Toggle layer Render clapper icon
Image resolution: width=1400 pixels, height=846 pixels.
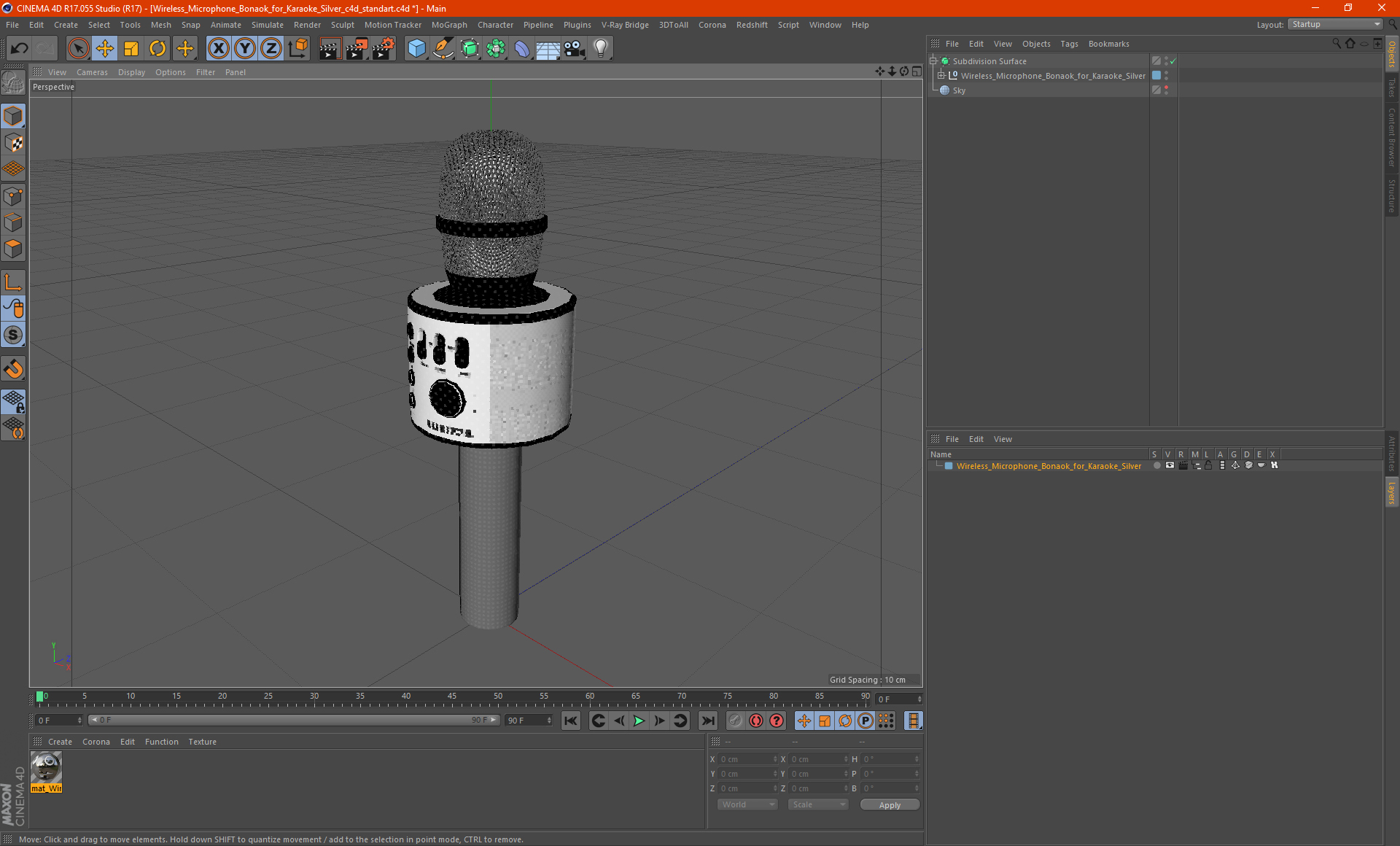pos(1183,465)
